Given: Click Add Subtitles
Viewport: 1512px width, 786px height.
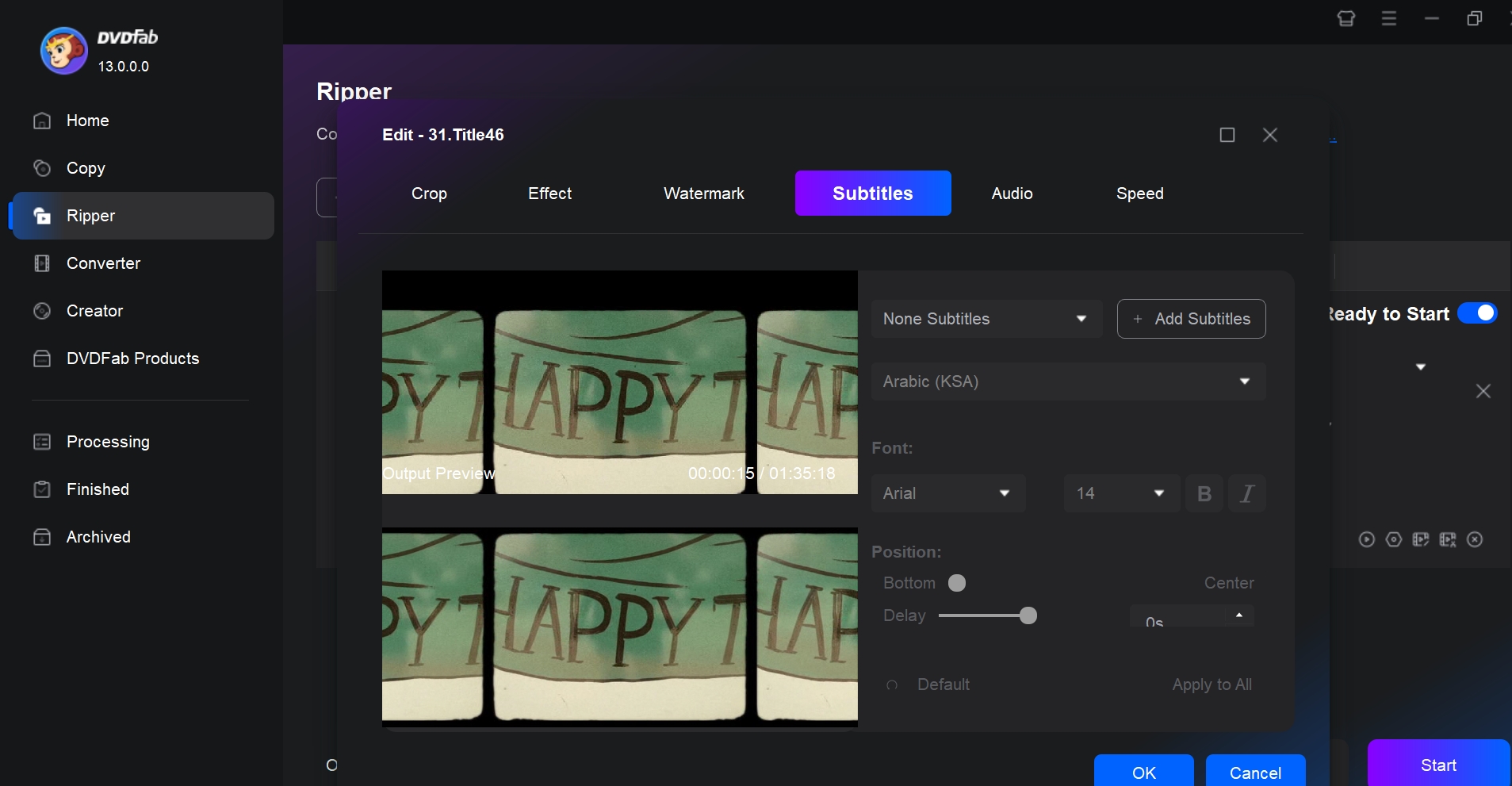Looking at the screenshot, I should click(x=1191, y=319).
